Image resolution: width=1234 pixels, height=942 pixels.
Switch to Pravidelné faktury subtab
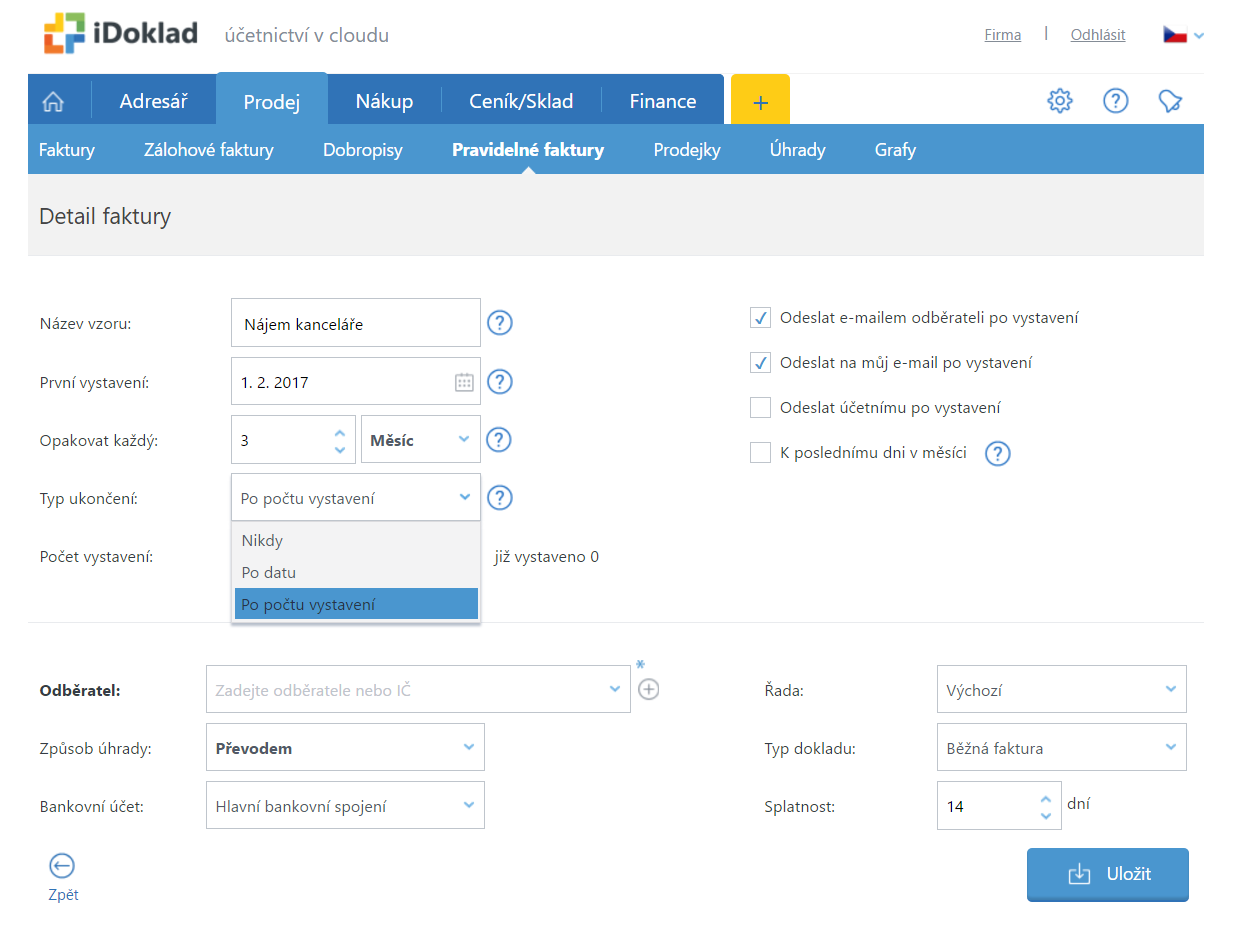click(x=528, y=150)
